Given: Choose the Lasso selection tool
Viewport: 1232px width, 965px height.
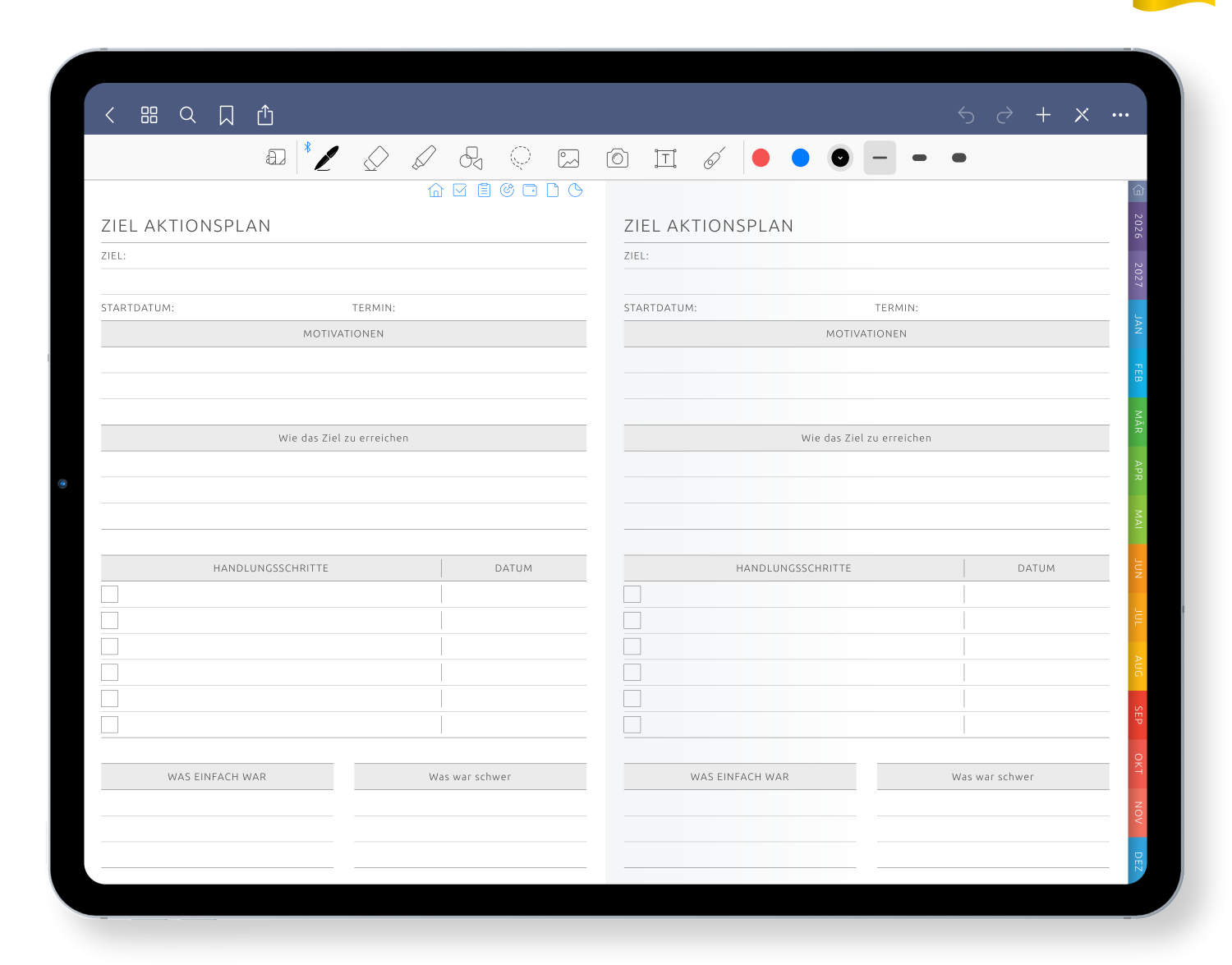Looking at the screenshot, I should pos(520,158).
